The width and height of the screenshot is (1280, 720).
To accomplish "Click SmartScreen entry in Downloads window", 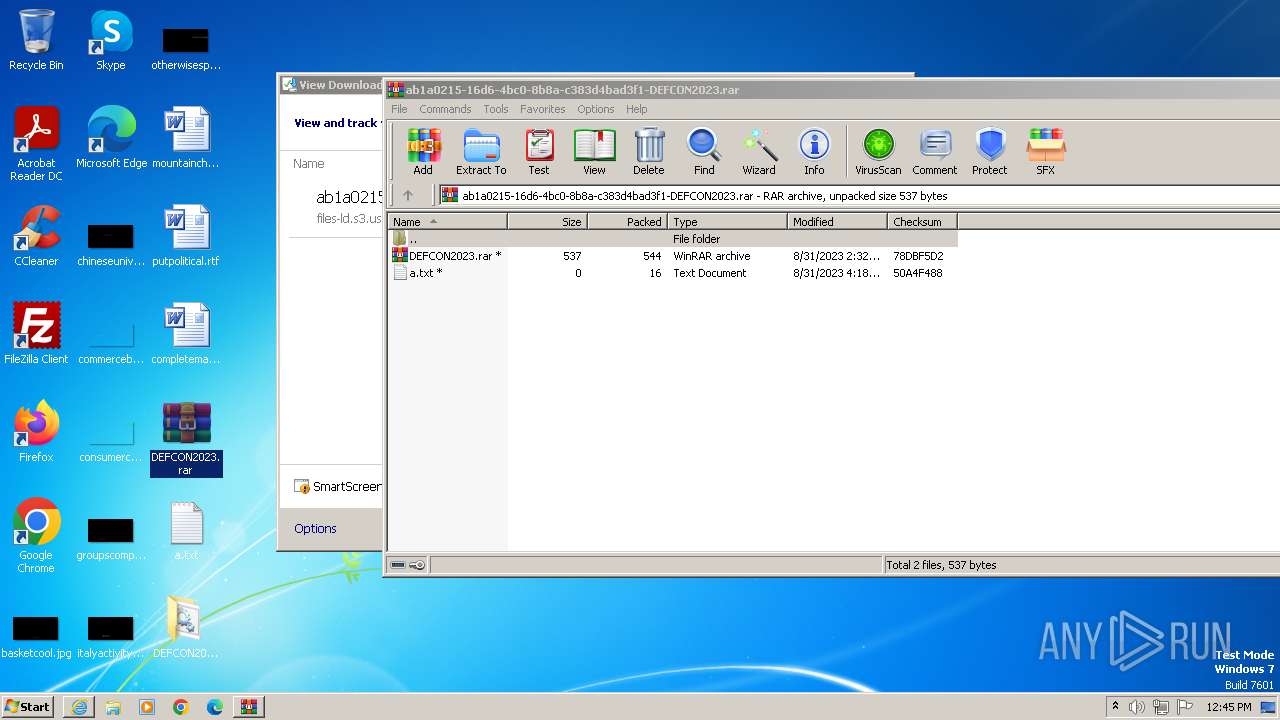I will (338, 487).
